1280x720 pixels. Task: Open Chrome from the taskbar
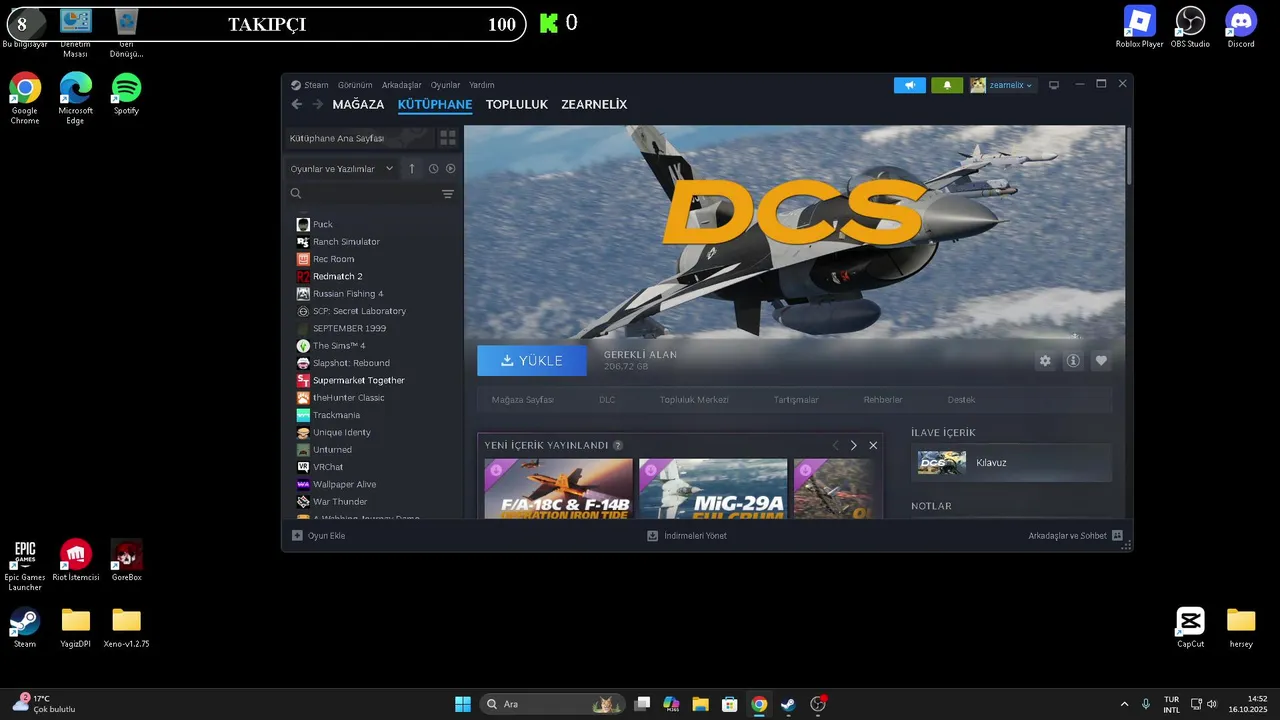tap(759, 704)
